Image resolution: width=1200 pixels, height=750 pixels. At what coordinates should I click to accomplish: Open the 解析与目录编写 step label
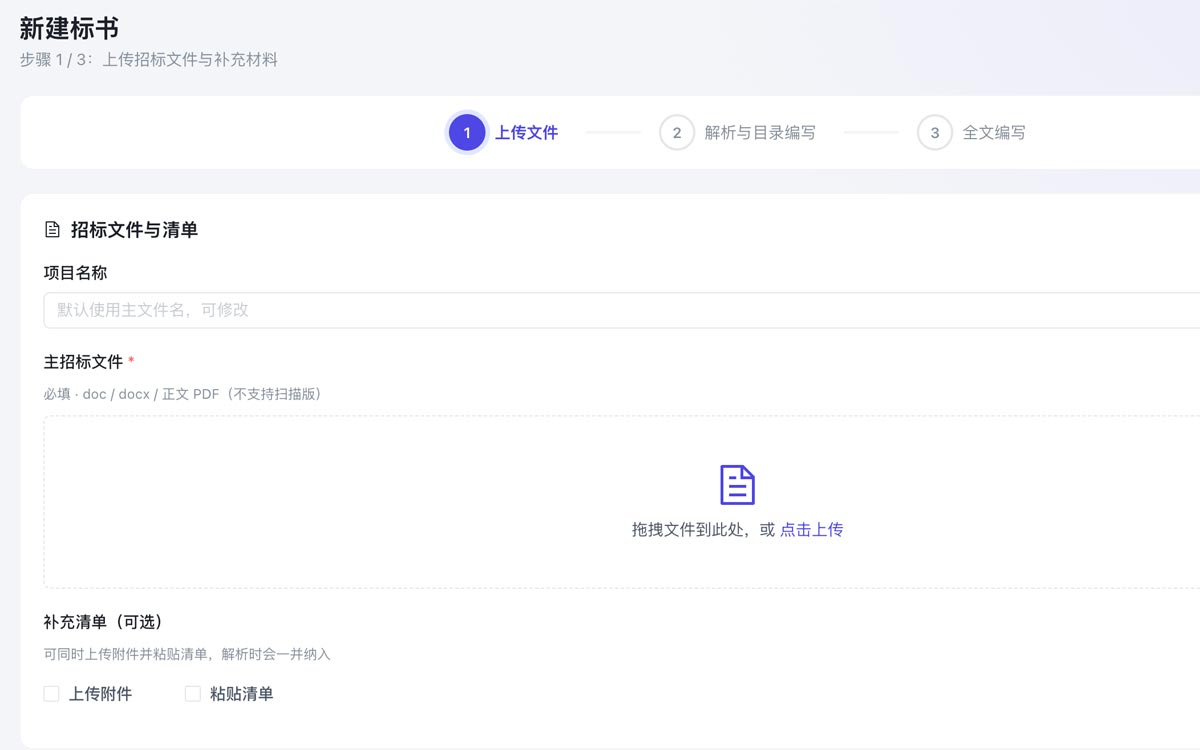760,132
